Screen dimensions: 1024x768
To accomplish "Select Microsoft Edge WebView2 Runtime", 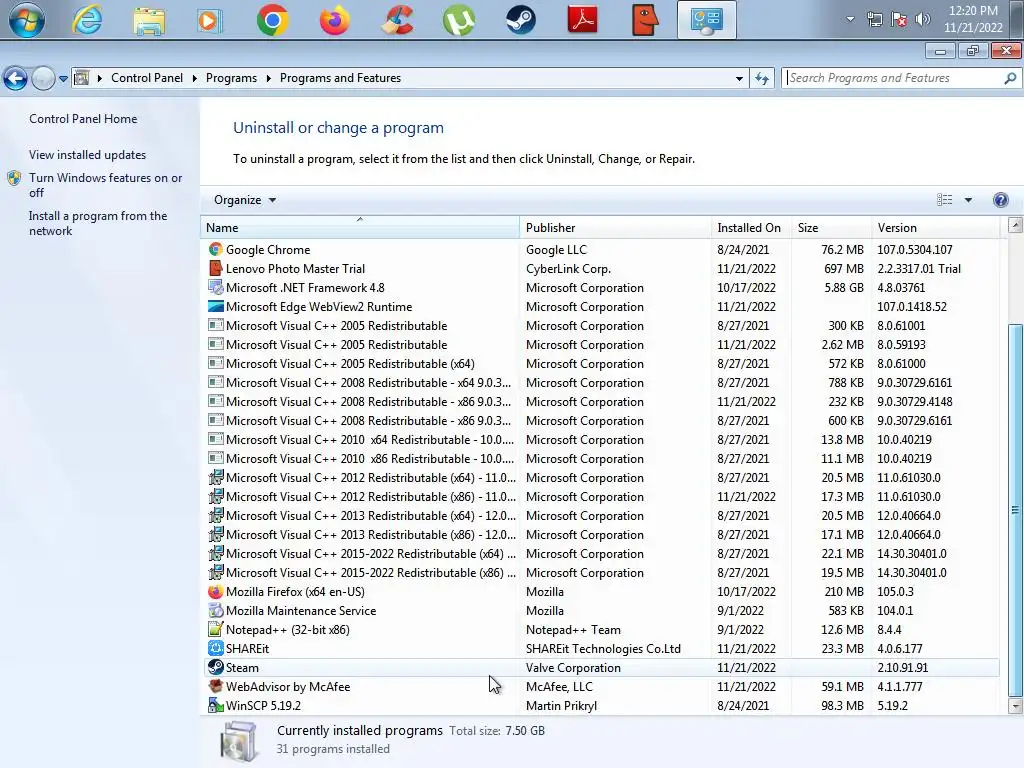I will click(600, 306).
